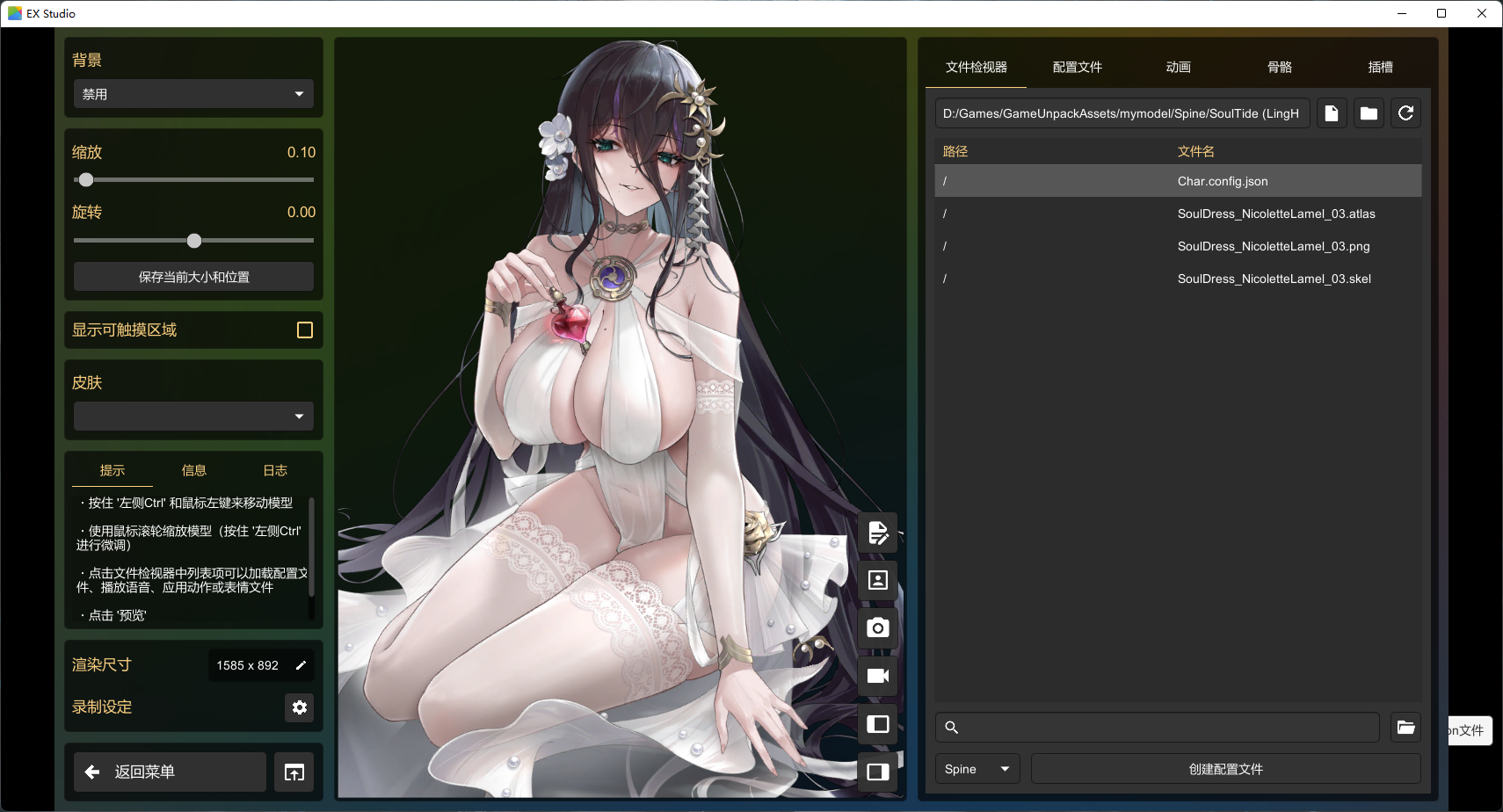The height and width of the screenshot is (812, 1503).
Task: Click the 文件名 column header
Action: point(1196,151)
